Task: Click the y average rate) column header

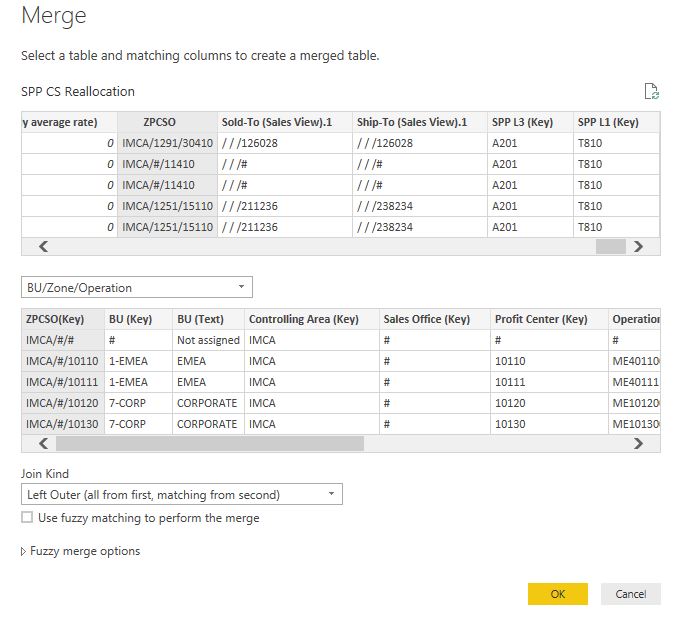Action: [69, 122]
